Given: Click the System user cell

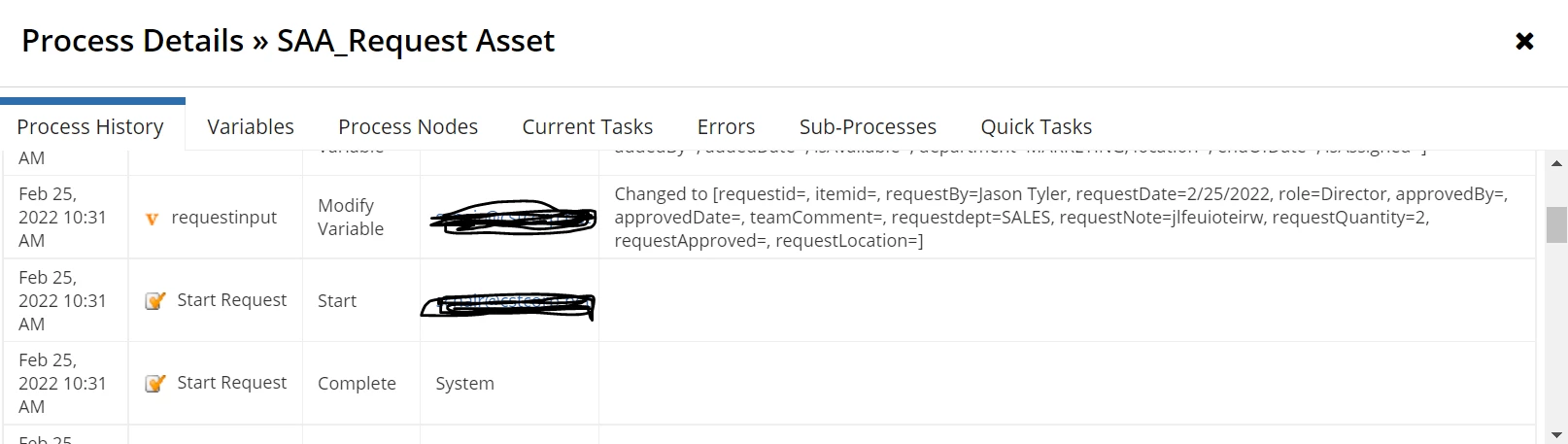Looking at the screenshot, I should 510,384.
